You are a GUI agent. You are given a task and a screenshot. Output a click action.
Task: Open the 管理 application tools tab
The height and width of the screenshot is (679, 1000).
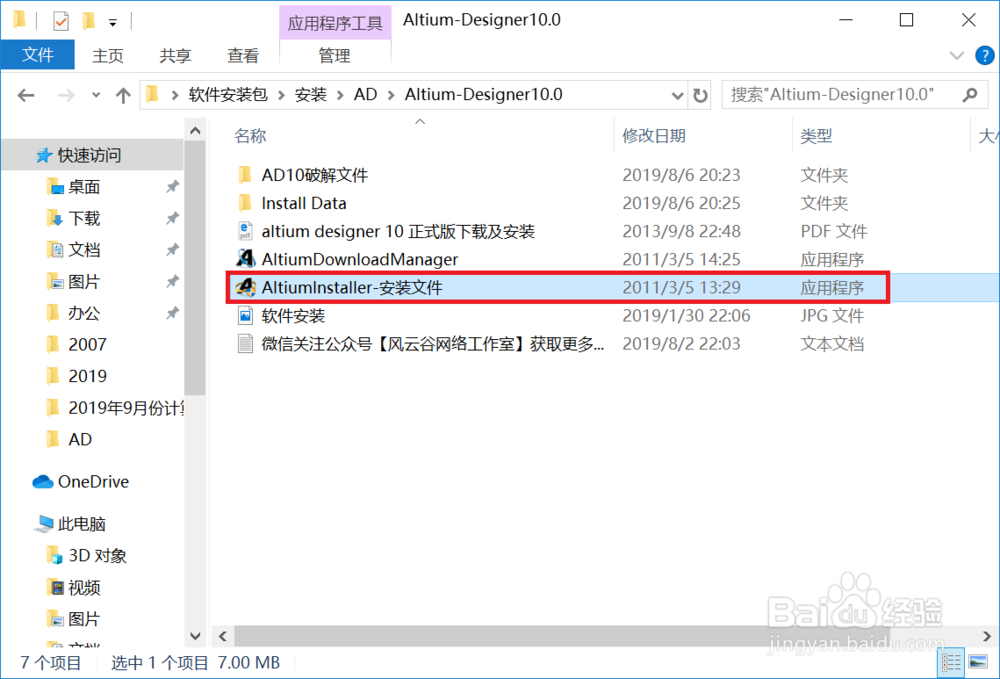click(x=335, y=55)
